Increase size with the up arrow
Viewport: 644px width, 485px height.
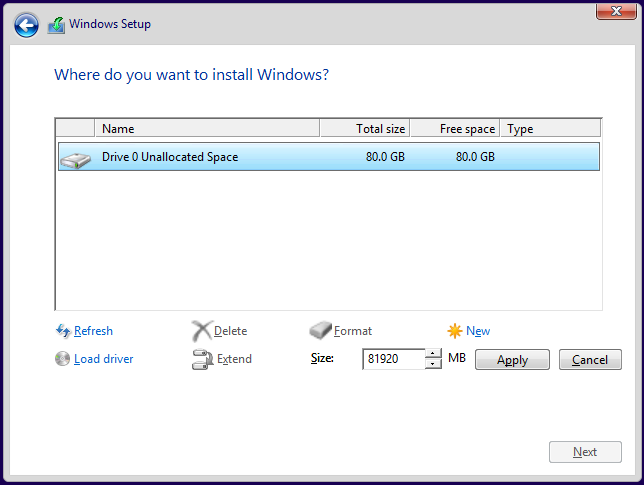pyautogui.click(x=433, y=354)
